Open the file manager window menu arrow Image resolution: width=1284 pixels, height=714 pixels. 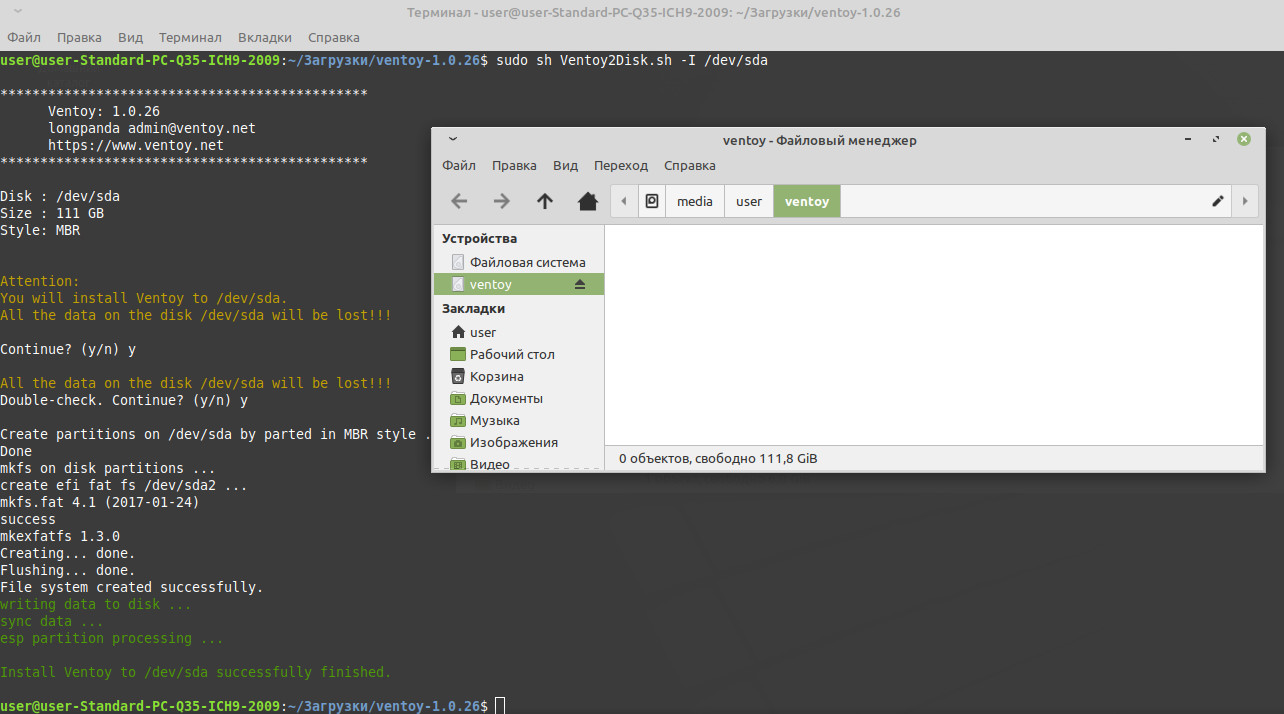pyautogui.click(x=453, y=140)
